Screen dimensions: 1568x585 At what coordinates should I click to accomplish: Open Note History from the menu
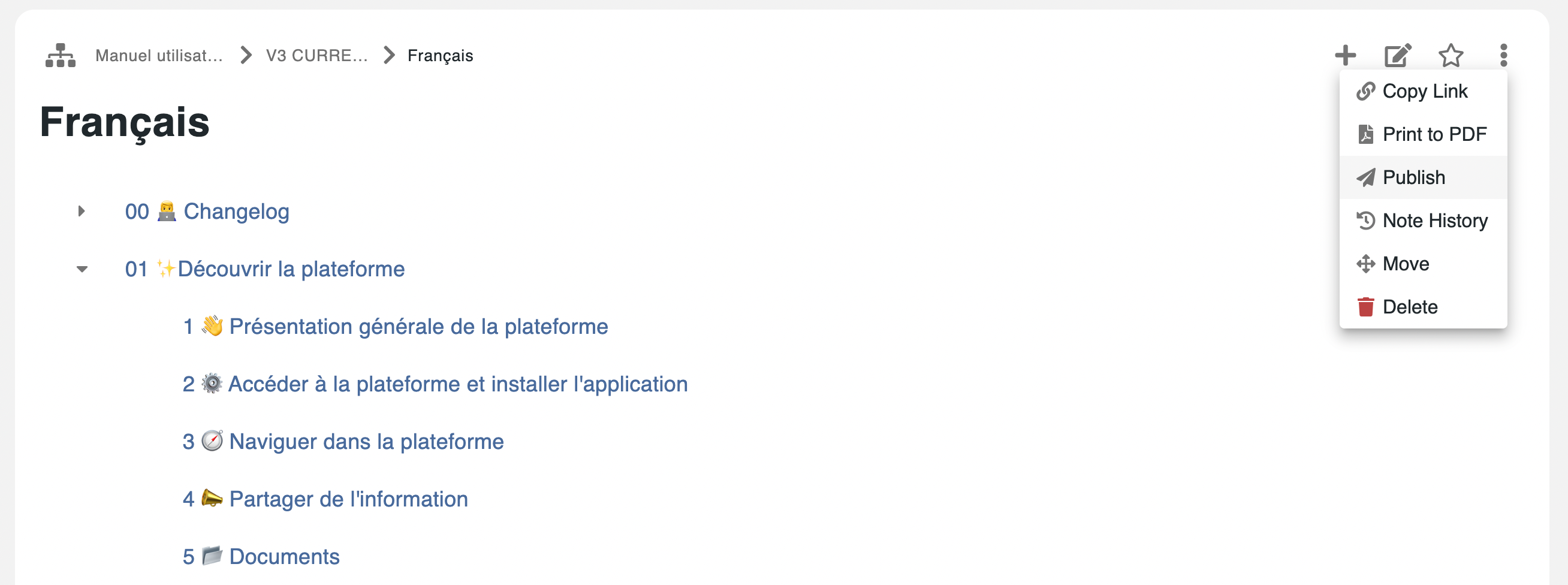coord(1435,221)
